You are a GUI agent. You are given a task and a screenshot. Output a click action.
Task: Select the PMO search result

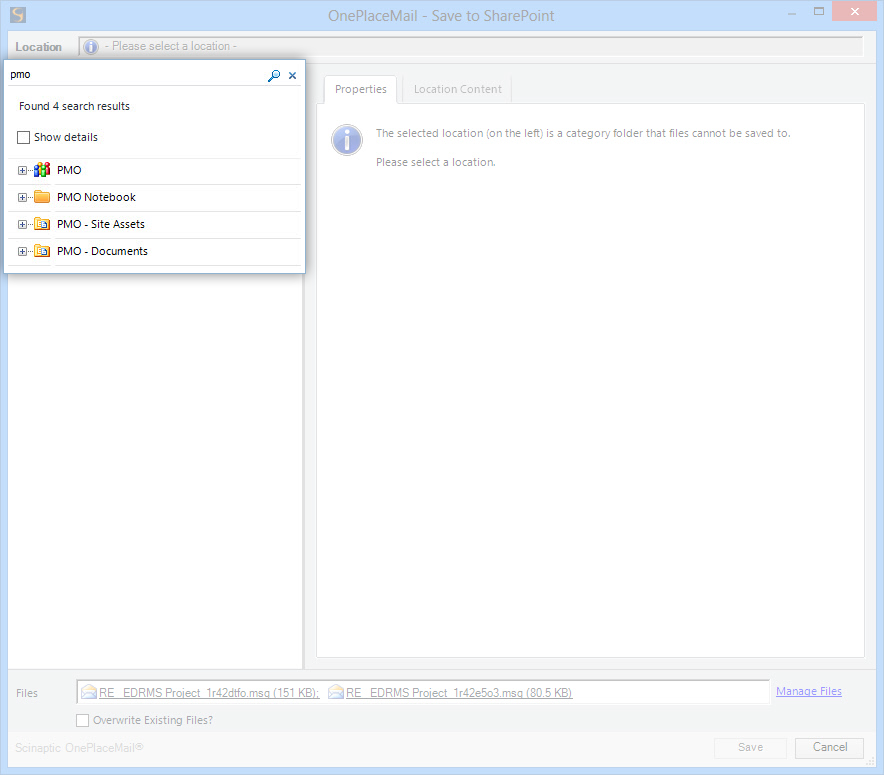(x=69, y=170)
